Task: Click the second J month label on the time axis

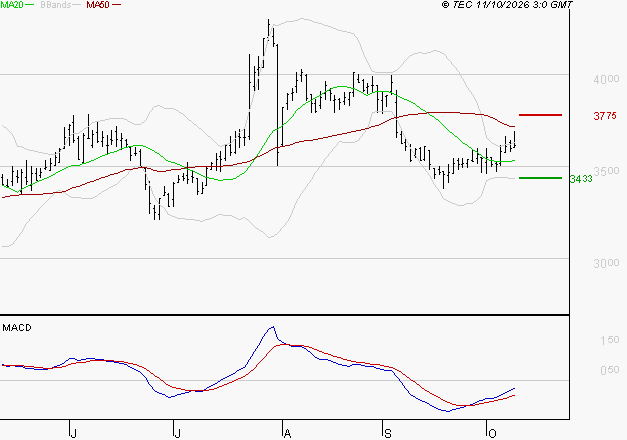Action: tap(177, 433)
